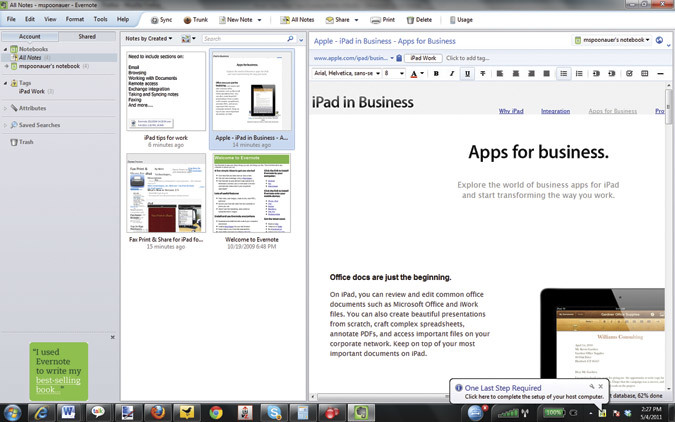Viewport: 675px width, 422px height.
Task: Click the best-selling book ad link
Action: click(58, 385)
